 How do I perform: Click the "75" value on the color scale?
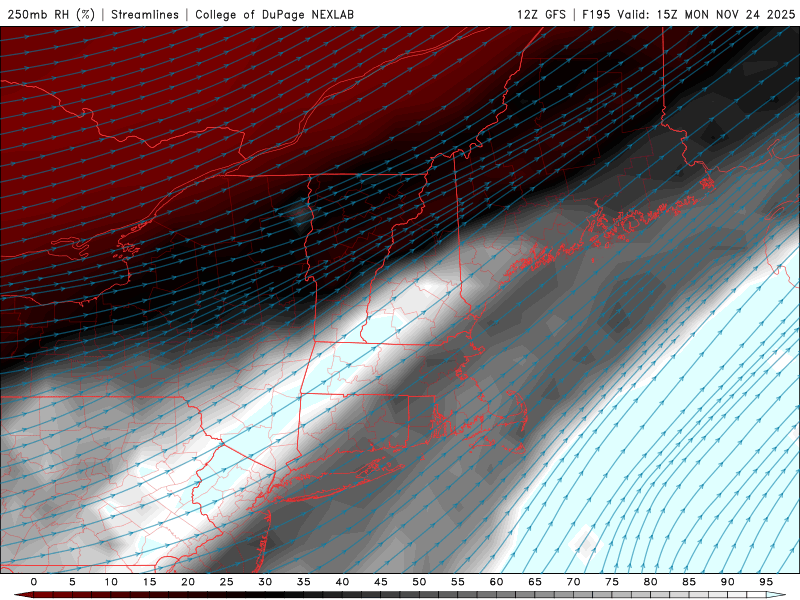(x=612, y=582)
